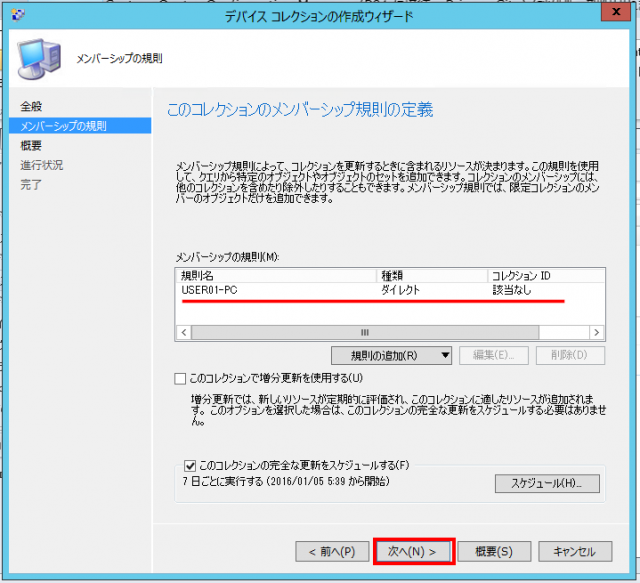Screen dimensions: 640x583
Task: Click the 次へ(N) > button
Action: [413, 551]
